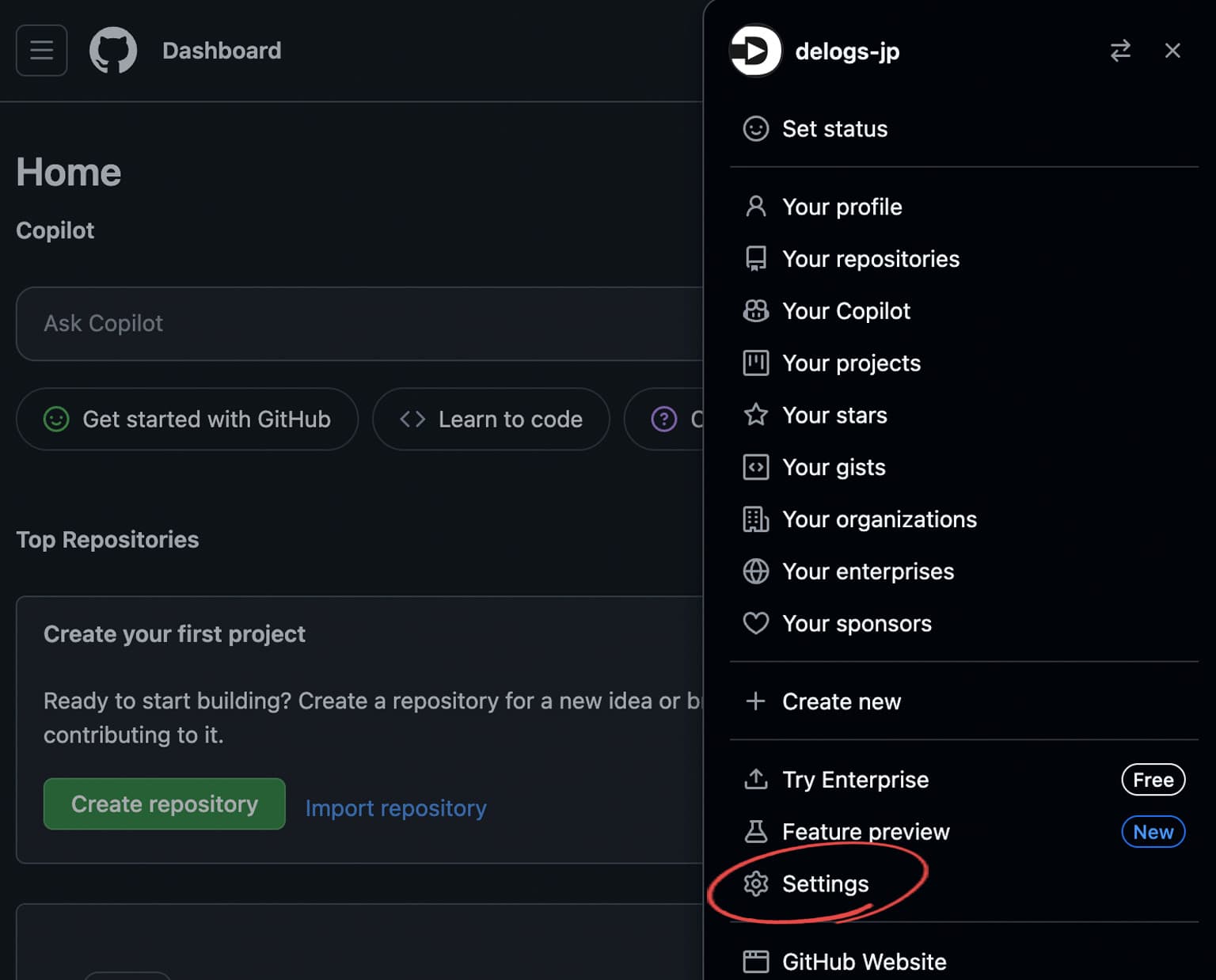
Task: Open Feature preview menu entry
Action: click(x=963, y=831)
